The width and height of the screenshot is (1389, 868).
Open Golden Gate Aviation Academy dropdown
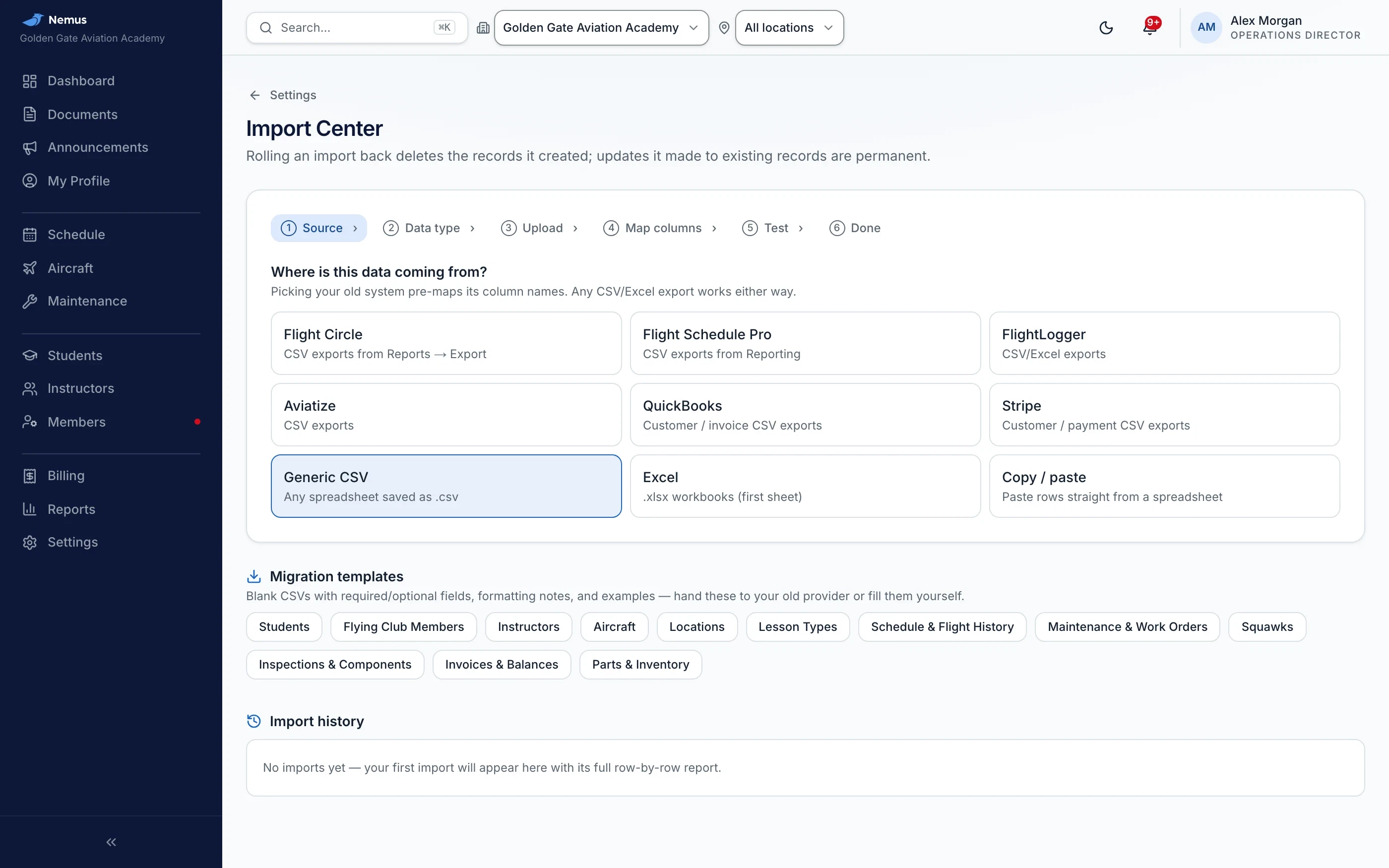601,28
